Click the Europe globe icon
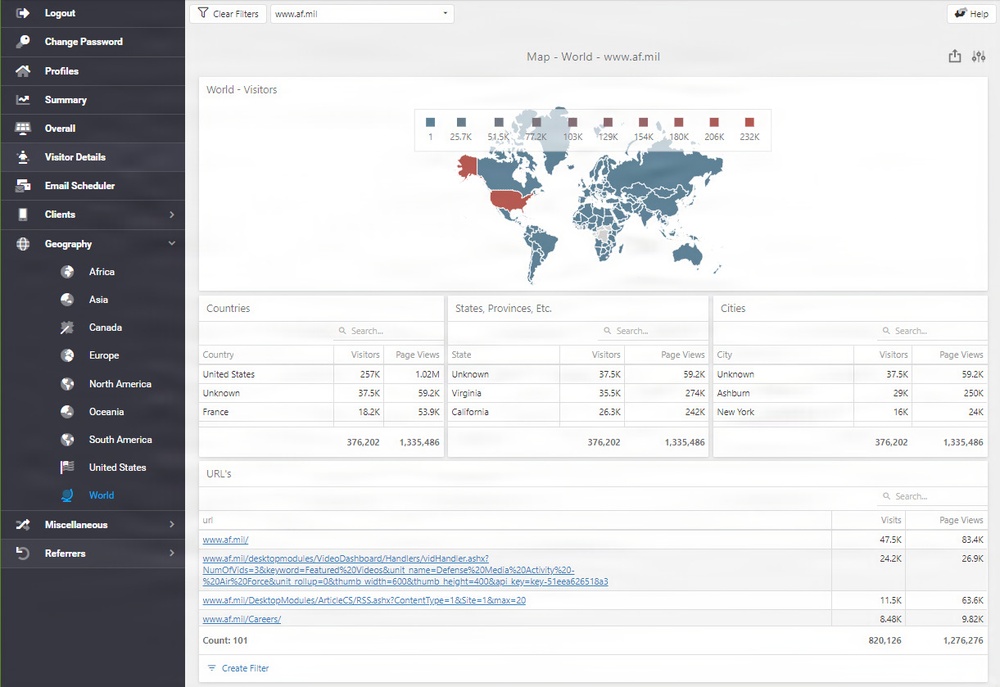Screen dimensions: 1000x687 (x=67, y=355)
